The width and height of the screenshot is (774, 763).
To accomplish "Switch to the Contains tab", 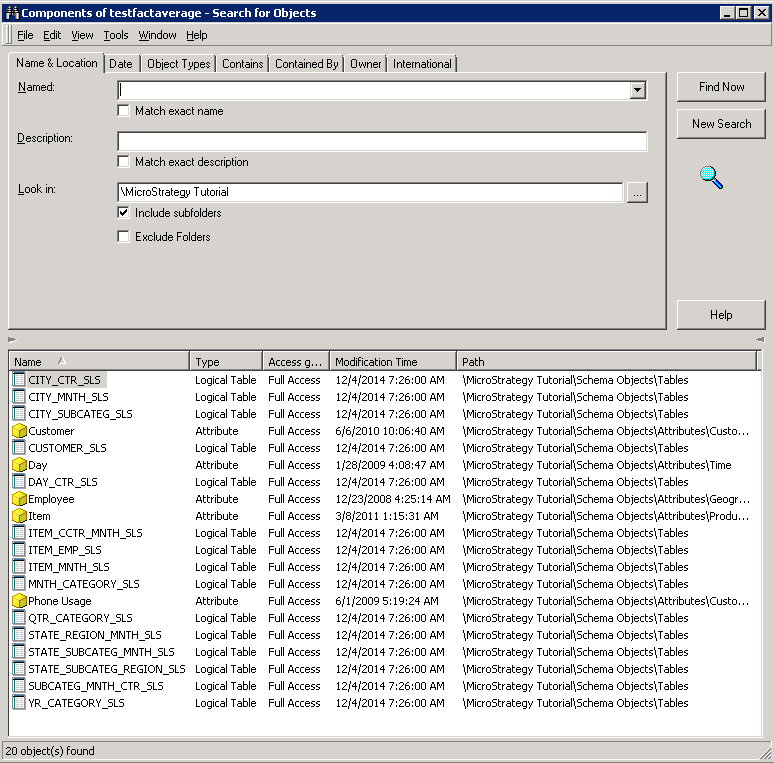I will pyautogui.click(x=242, y=64).
